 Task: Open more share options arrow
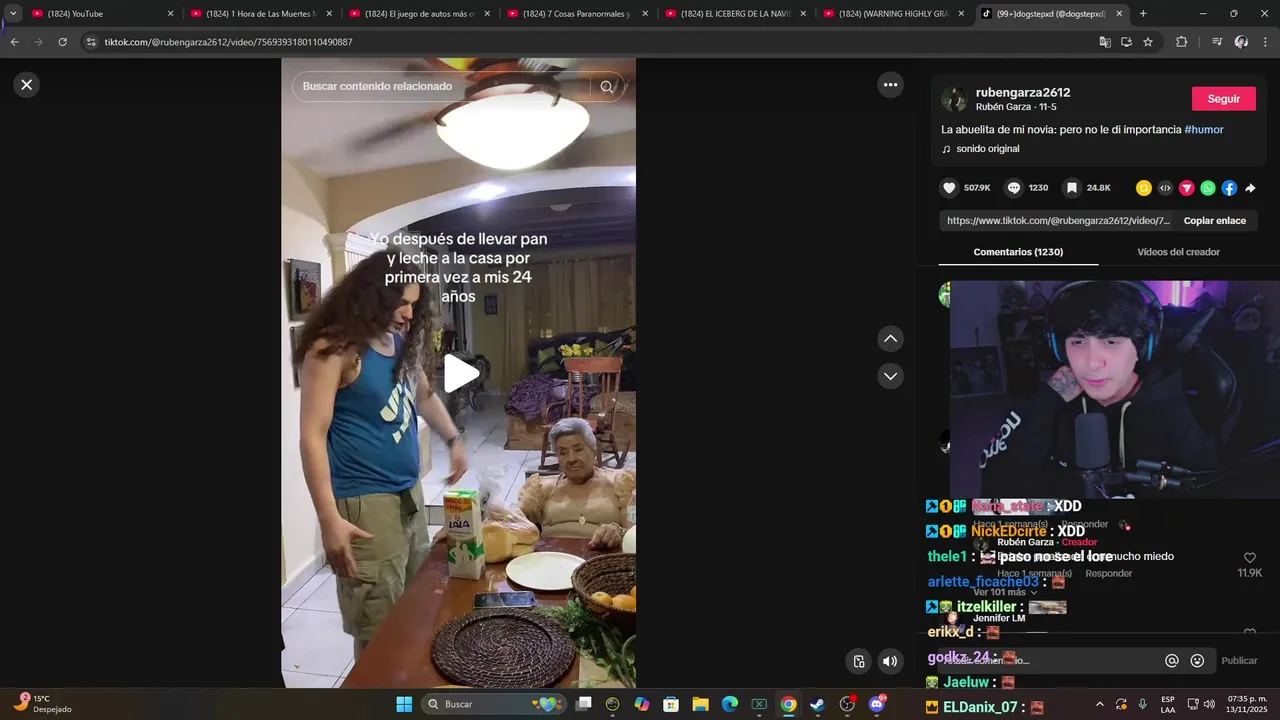click(1250, 188)
